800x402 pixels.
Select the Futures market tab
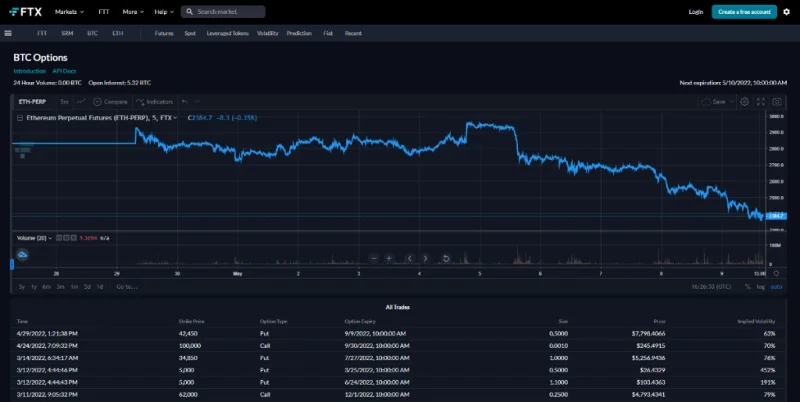click(164, 33)
